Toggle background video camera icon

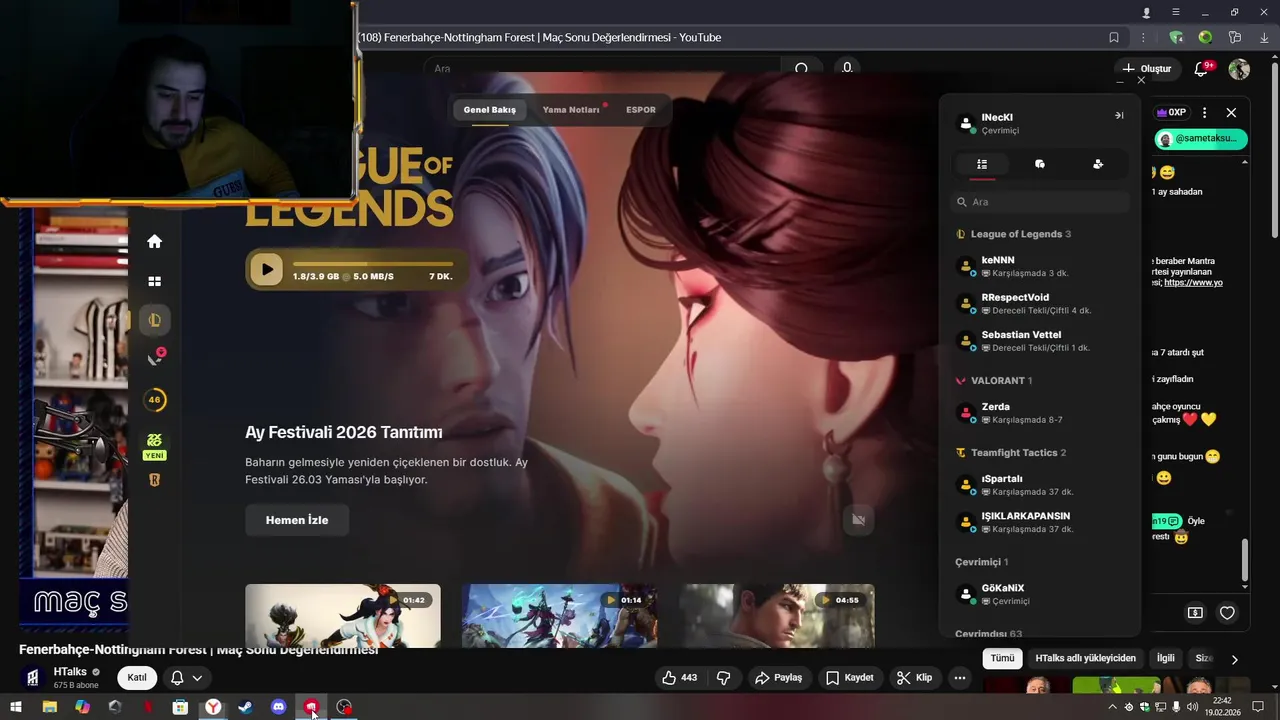tap(858, 519)
